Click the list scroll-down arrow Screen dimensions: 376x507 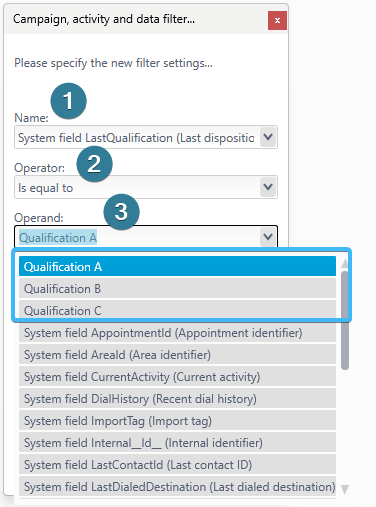point(345,489)
